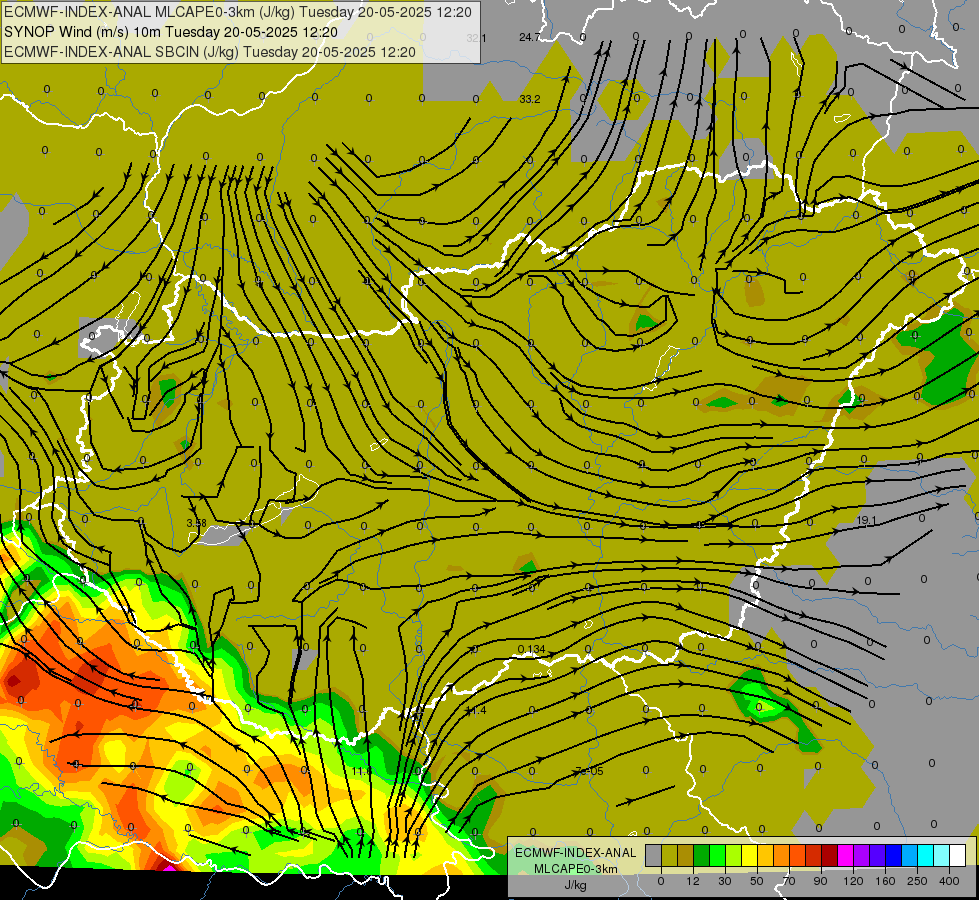Click the legend value 90
This screenshot has height=900, width=979.
[820, 881]
